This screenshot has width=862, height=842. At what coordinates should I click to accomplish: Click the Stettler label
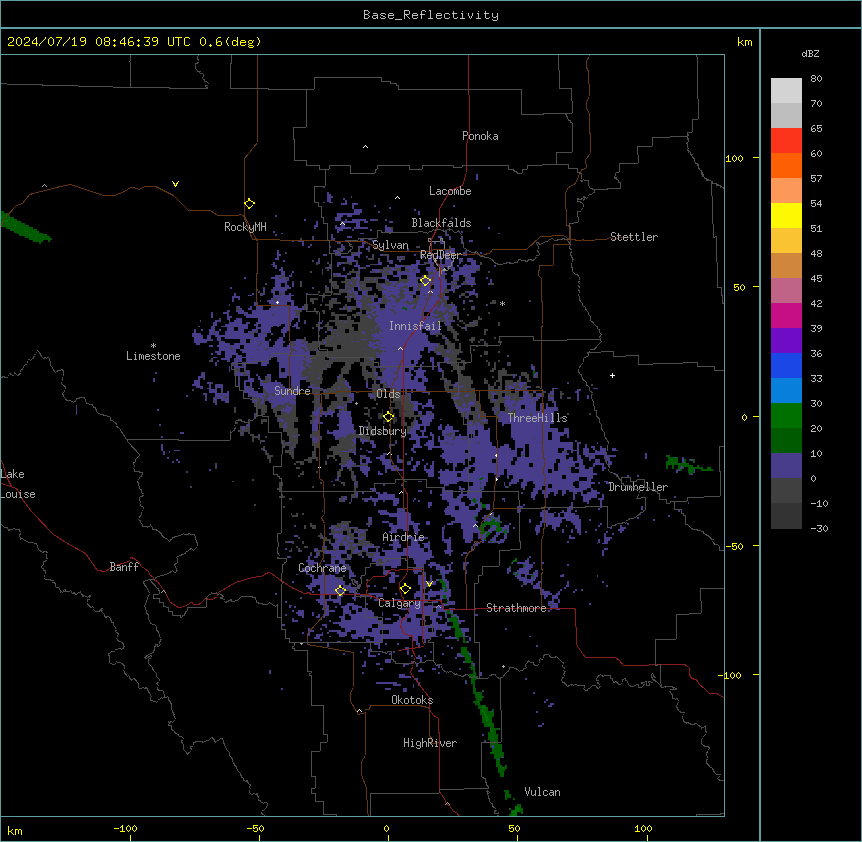click(634, 237)
